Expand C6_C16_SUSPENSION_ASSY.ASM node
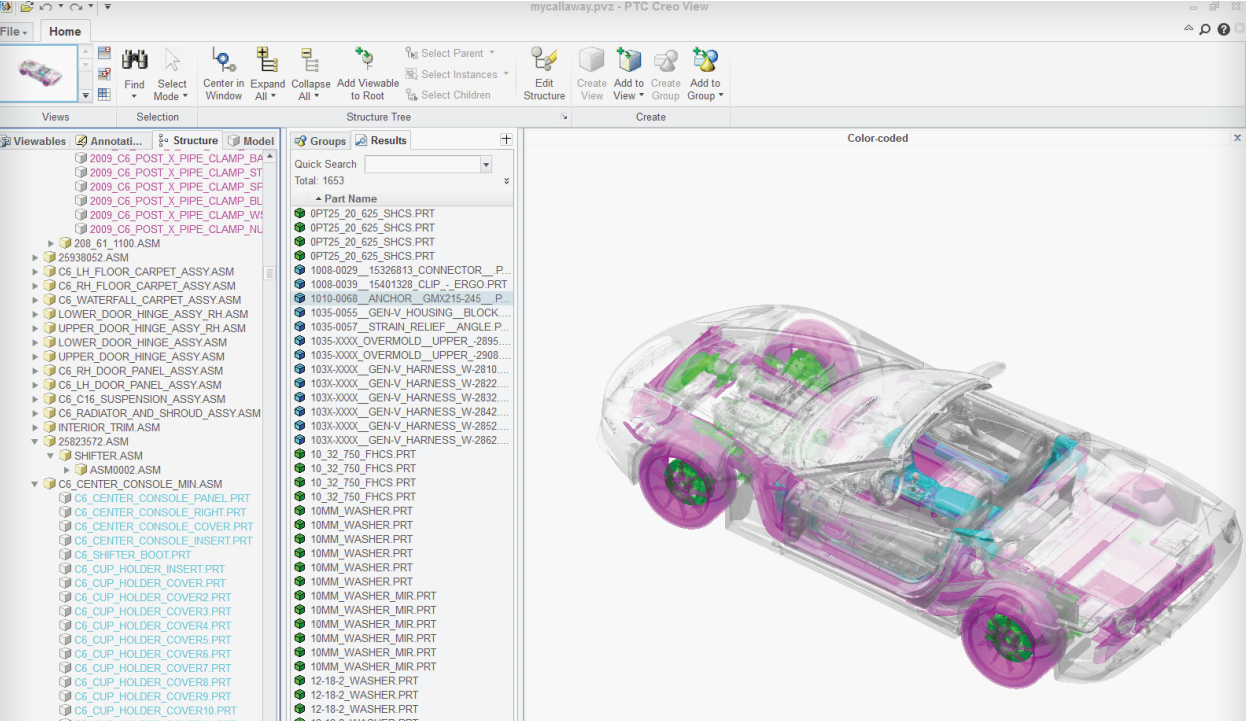Image resolution: width=1246 pixels, height=721 pixels. (x=36, y=399)
